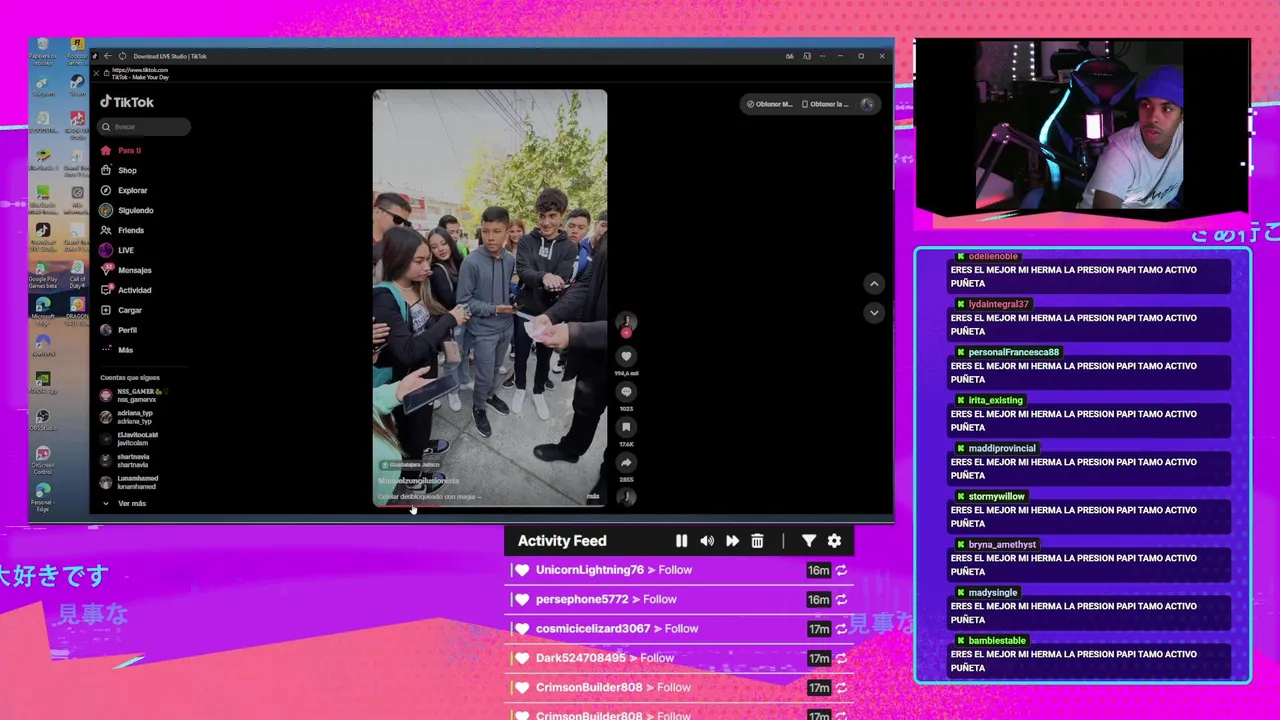1280x720 pixels.
Task: Open Steam desktop shortcut
Action: tap(77, 85)
